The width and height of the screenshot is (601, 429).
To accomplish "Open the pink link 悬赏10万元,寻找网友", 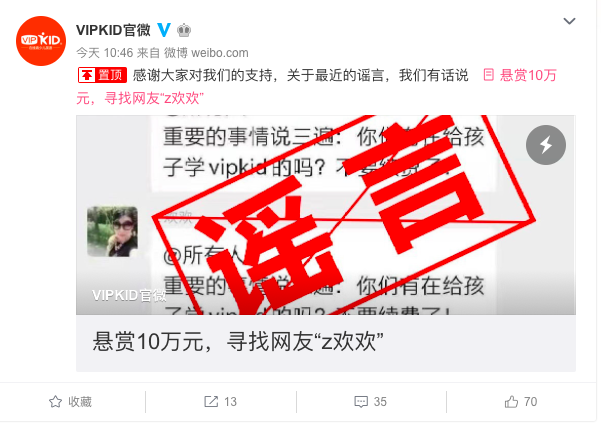I will pos(317,87).
